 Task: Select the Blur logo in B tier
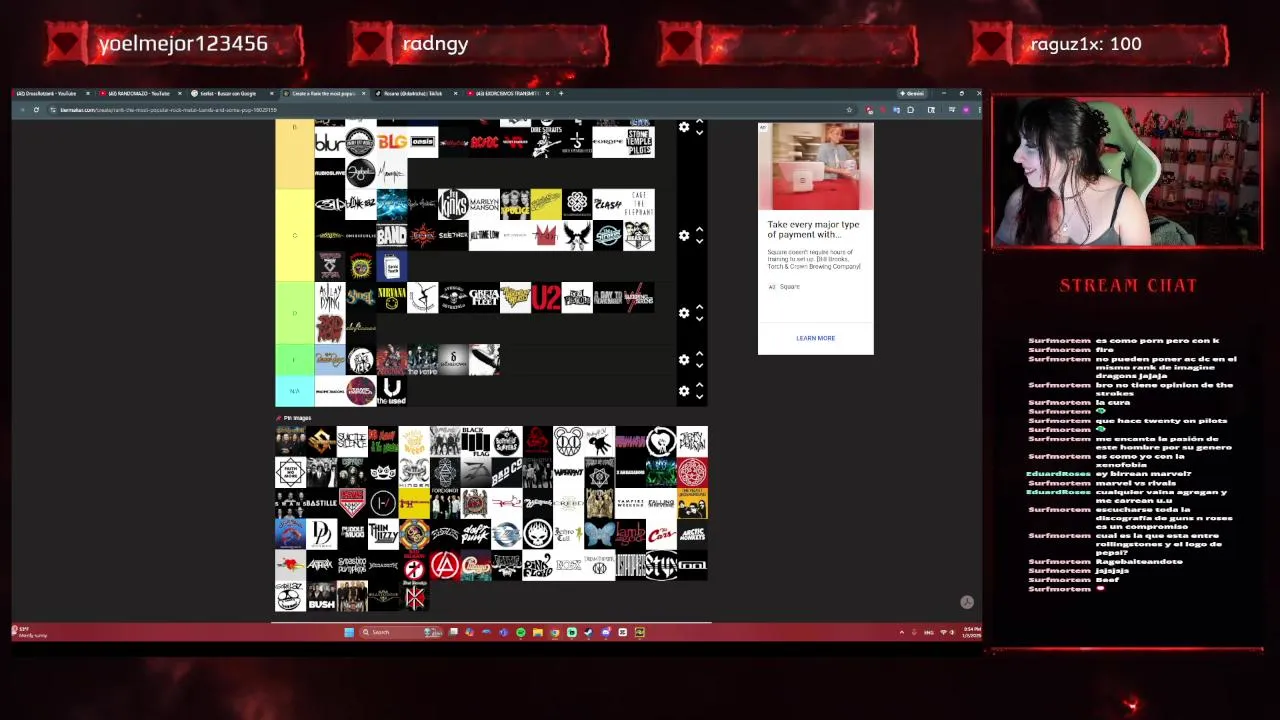[330, 143]
